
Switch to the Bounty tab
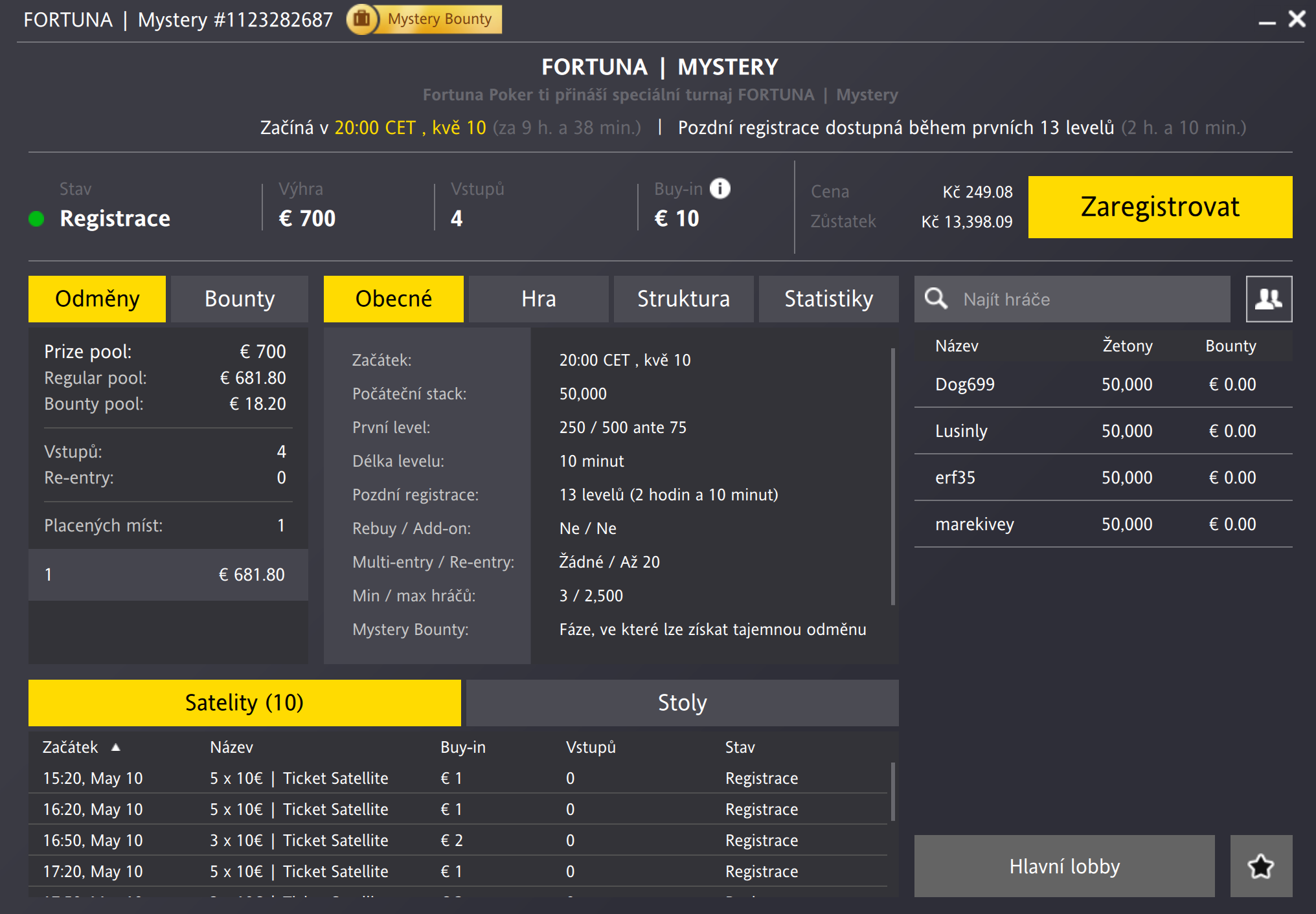(239, 298)
